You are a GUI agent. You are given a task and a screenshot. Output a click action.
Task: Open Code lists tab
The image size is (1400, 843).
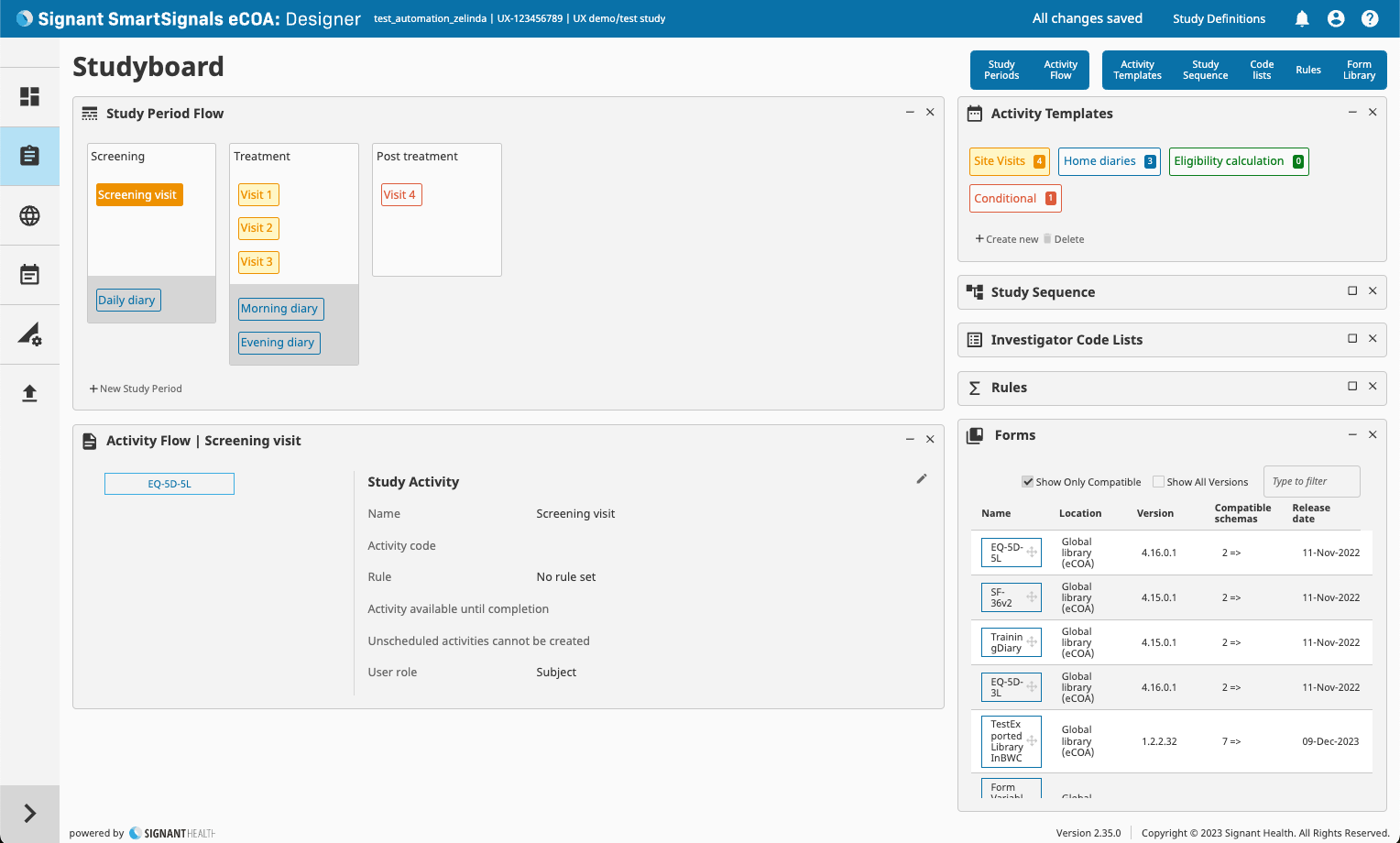coord(1262,70)
